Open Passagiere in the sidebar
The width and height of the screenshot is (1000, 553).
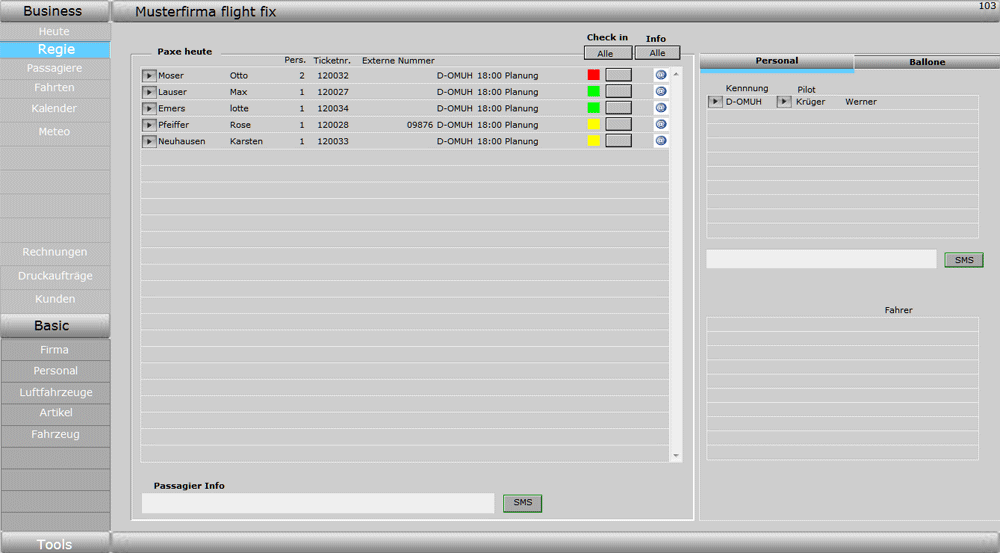[x=55, y=68]
